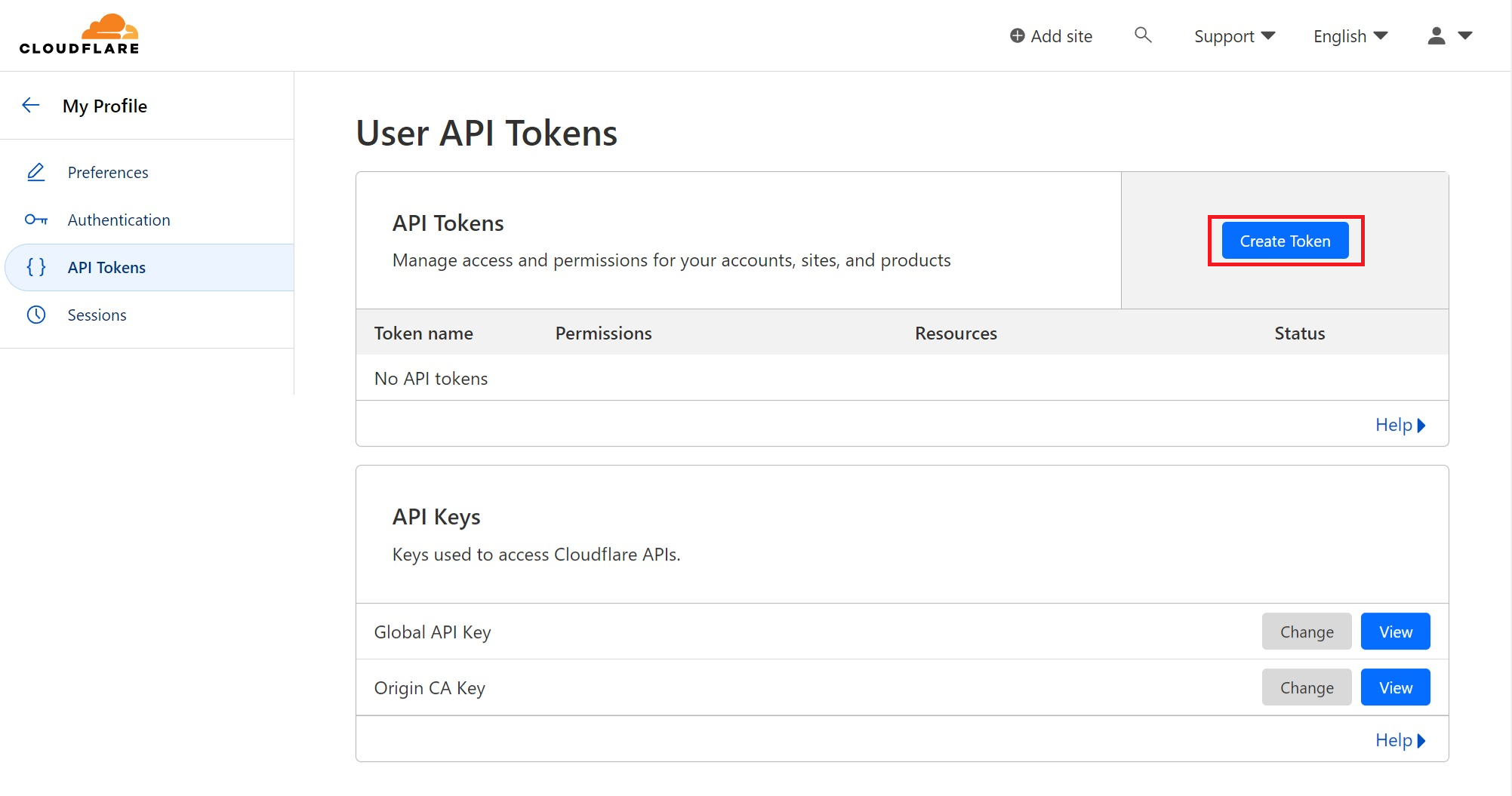Expand the account menu chevron
Screen dimensions: 1512x796
1465,35
